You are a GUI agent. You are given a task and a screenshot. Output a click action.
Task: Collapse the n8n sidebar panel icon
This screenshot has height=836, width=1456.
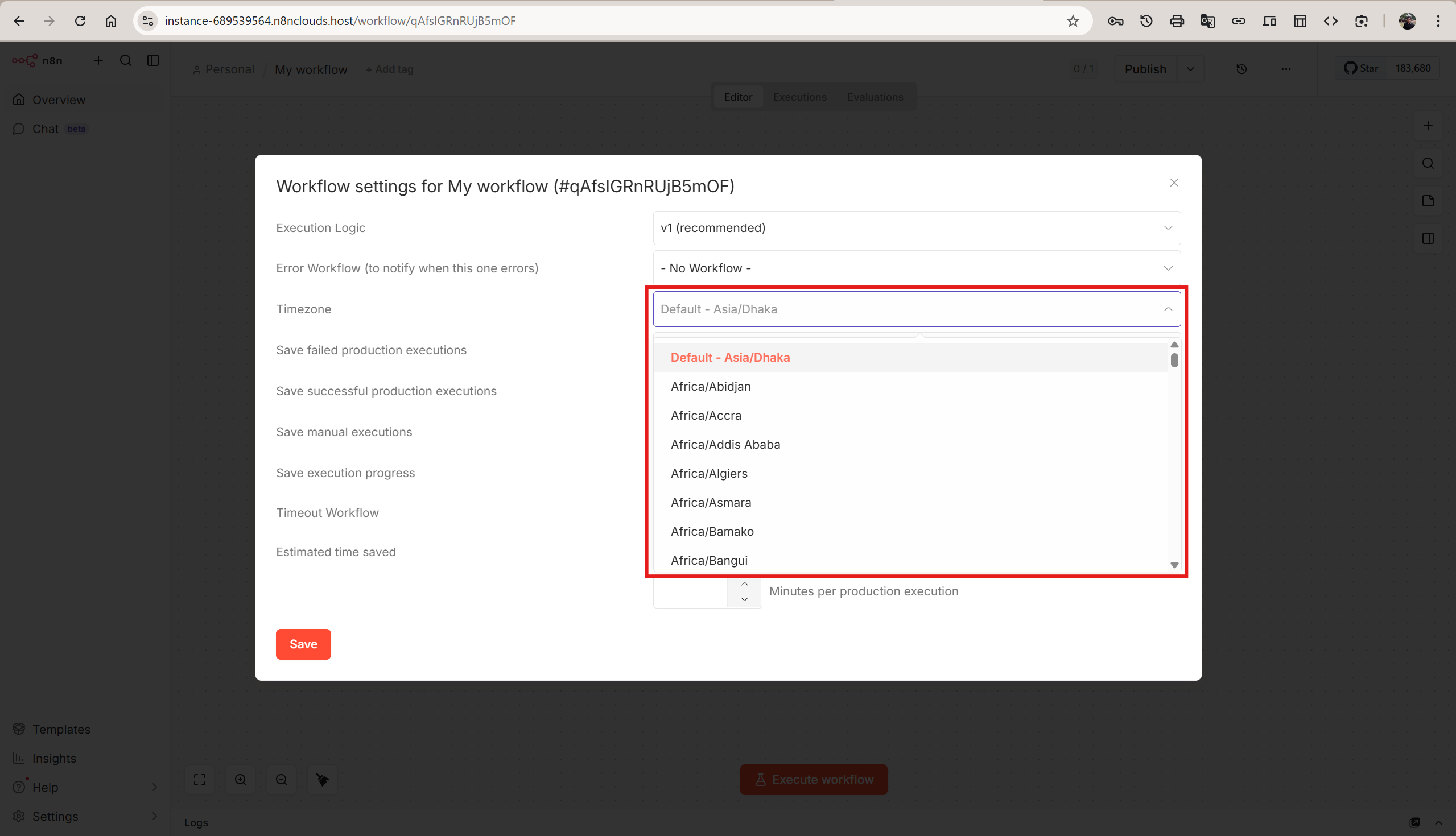point(153,60)
